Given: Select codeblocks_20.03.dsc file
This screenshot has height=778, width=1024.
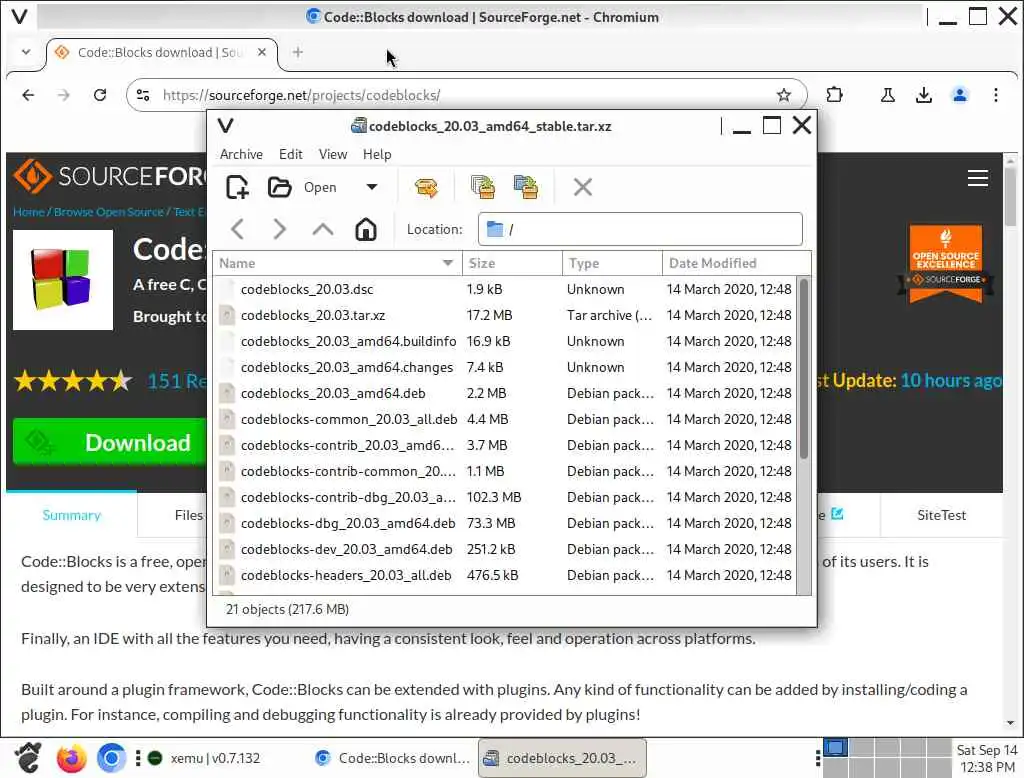Looking at the screenshot, I should [x=505, y=289].
